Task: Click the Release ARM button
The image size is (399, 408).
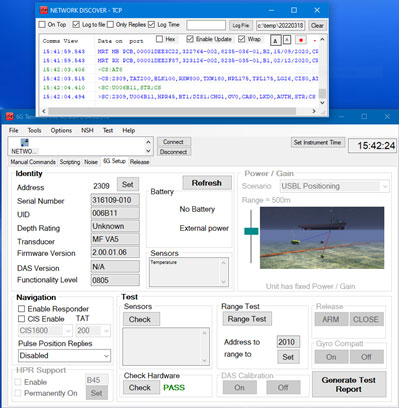Action: click(x=331, y=319)
